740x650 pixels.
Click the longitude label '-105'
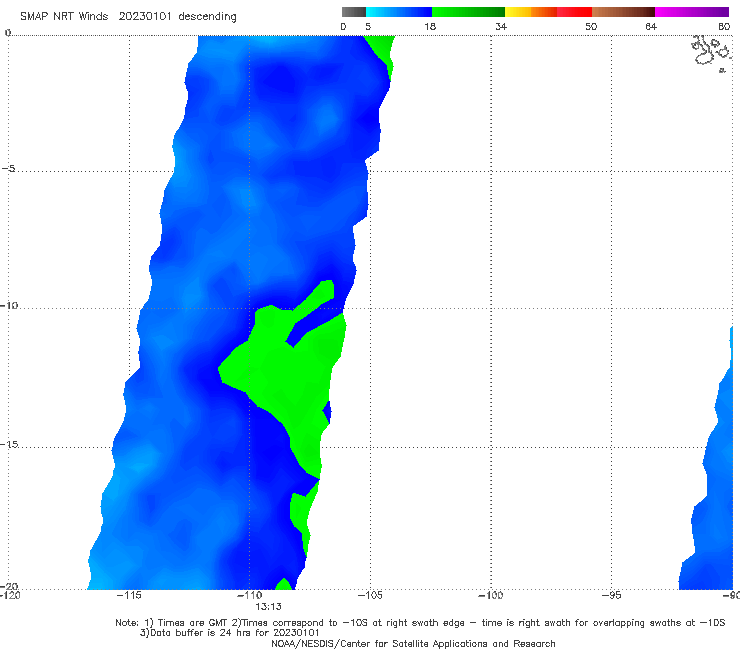[x=370, y=595]
